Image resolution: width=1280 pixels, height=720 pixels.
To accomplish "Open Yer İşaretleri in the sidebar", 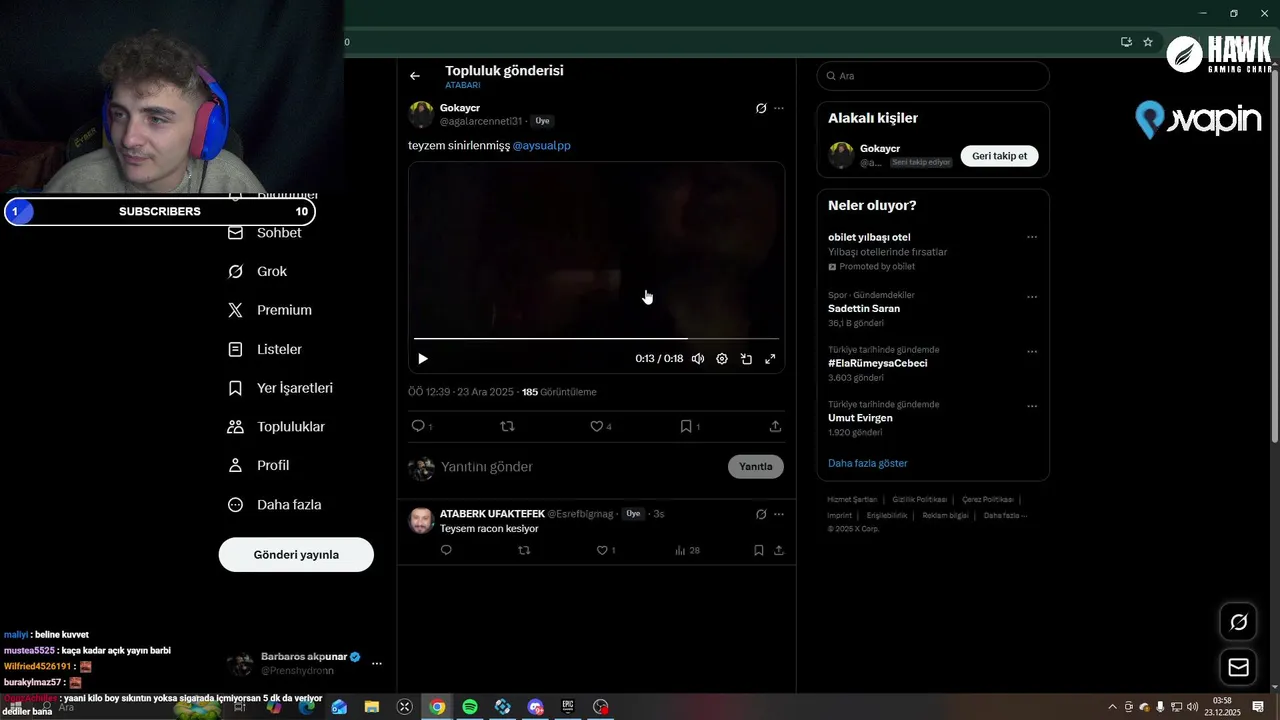I will click(281, 388).
